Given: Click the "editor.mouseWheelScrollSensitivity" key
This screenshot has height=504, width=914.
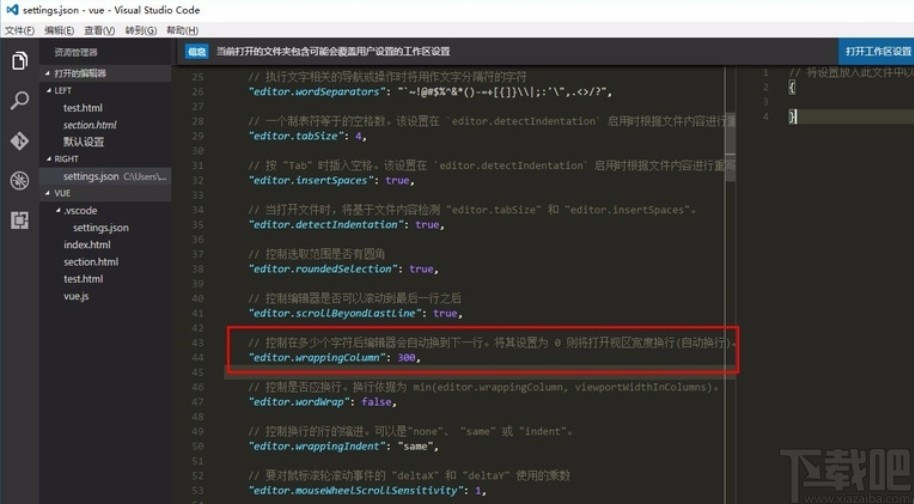Looking at the screenshot, I should (356, 490).
